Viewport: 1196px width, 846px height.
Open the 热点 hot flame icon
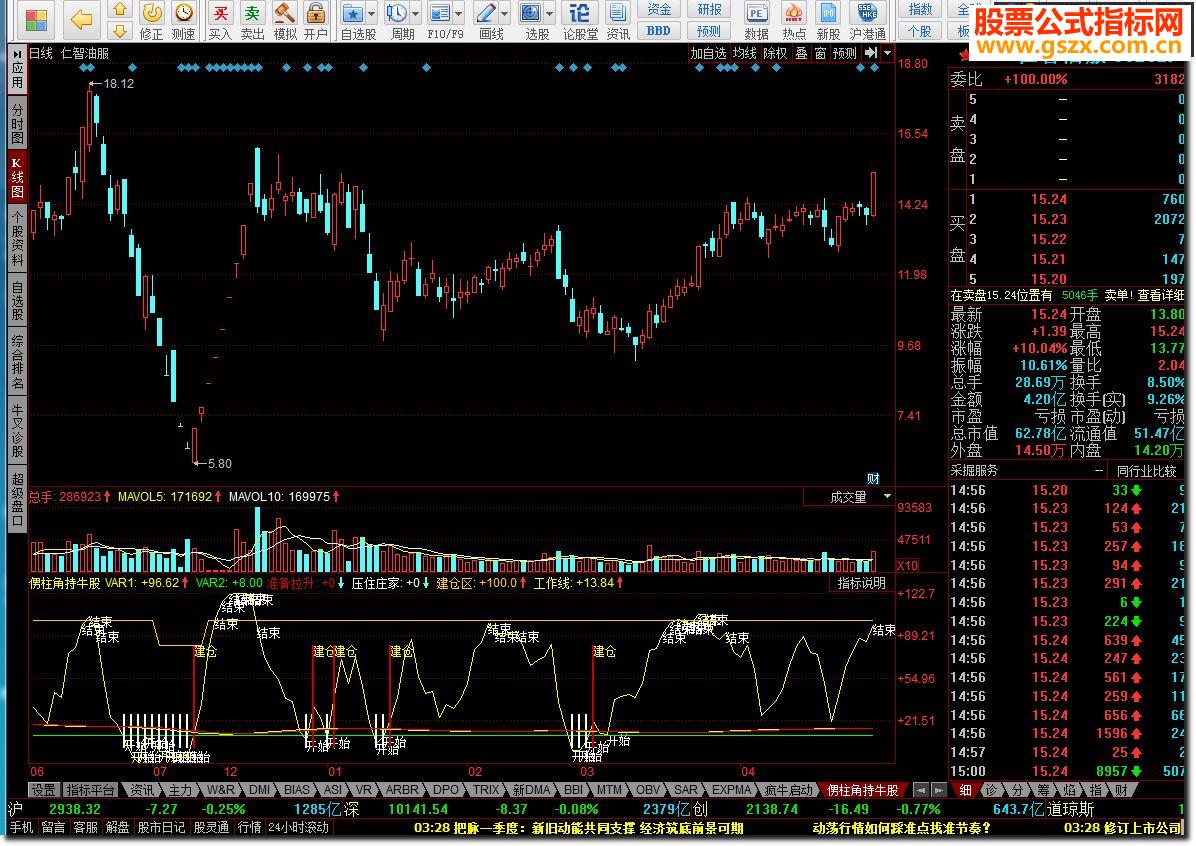tap(794, 21)
